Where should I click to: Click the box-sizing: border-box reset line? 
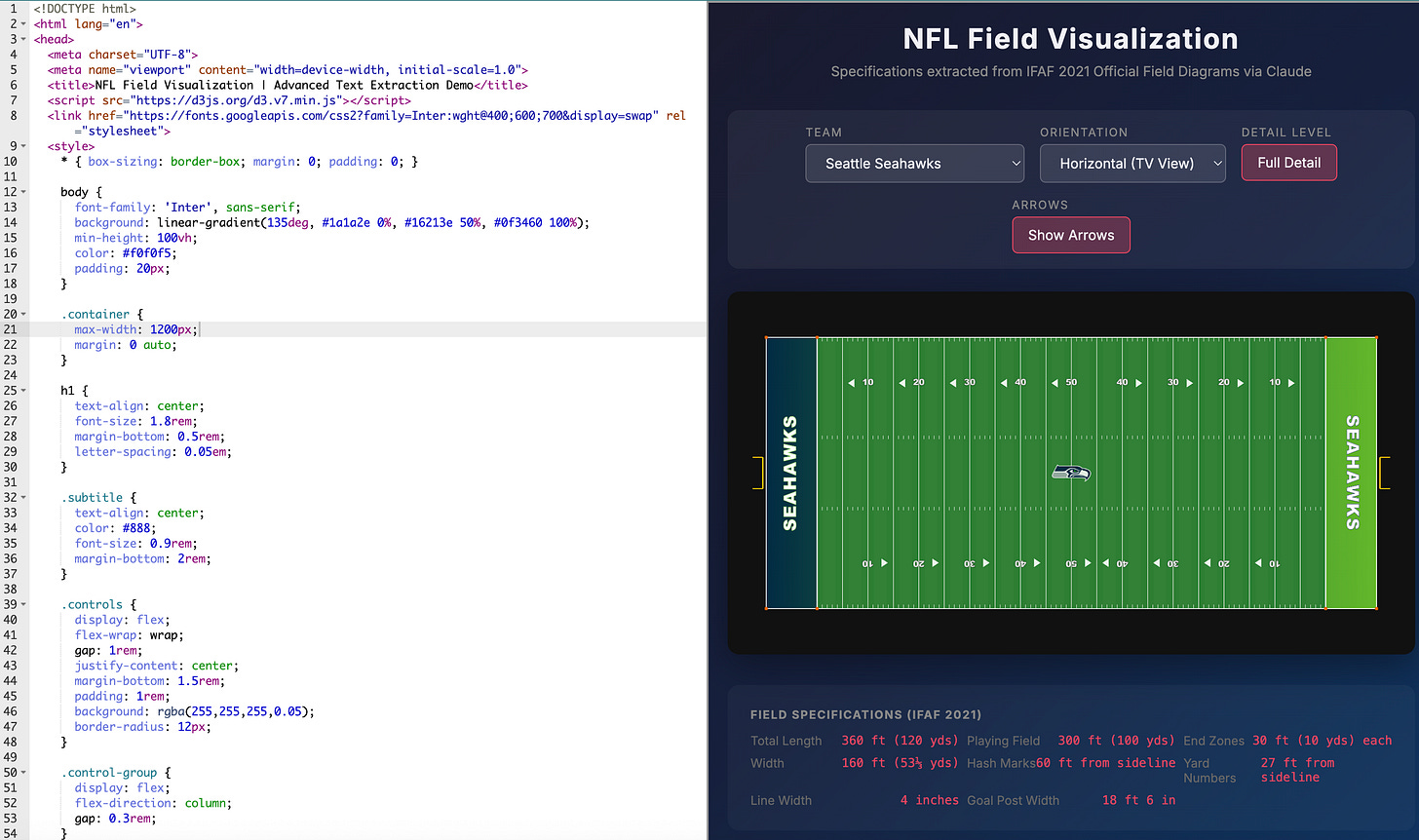(x=240, y=162)
